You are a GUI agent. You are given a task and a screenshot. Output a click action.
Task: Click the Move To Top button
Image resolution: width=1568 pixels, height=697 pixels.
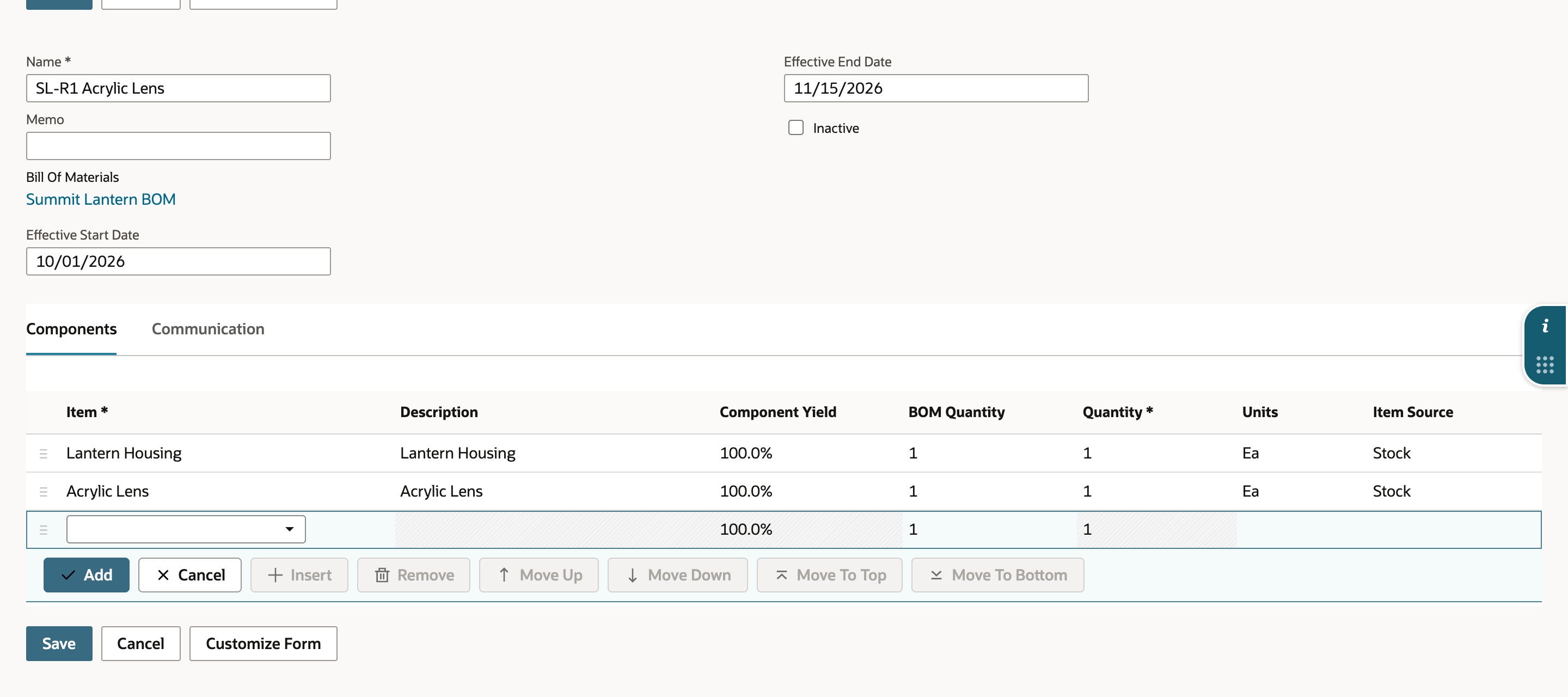(x=829, y=574)
